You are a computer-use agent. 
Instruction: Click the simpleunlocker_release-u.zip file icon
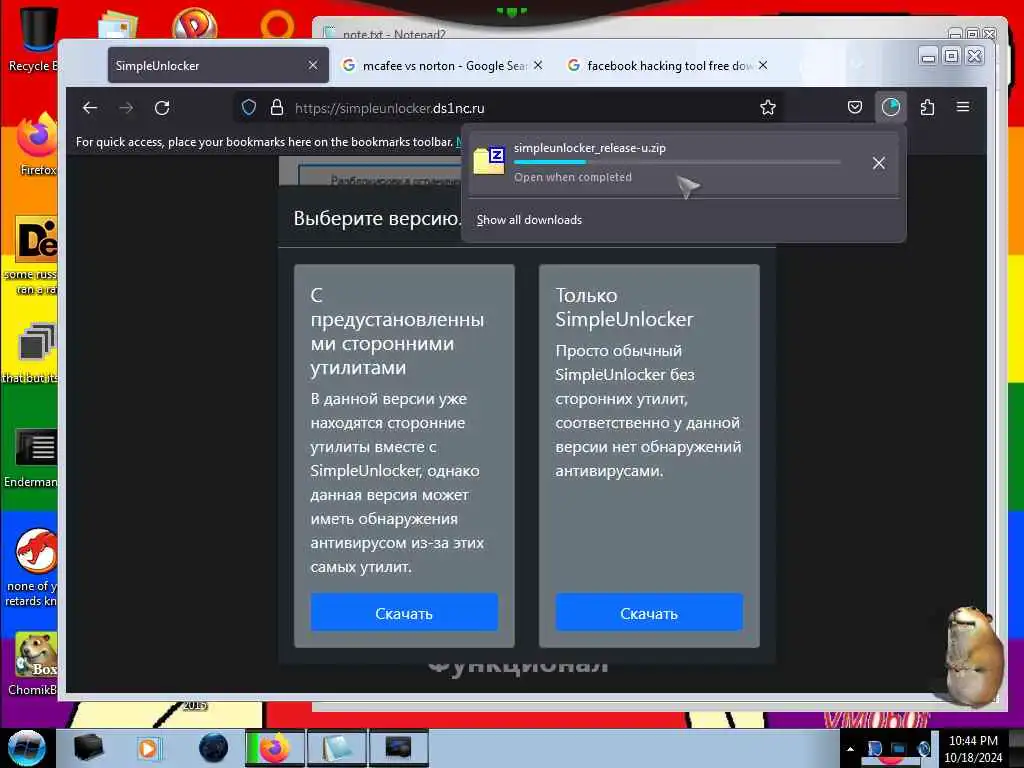(x=489, y=161)
